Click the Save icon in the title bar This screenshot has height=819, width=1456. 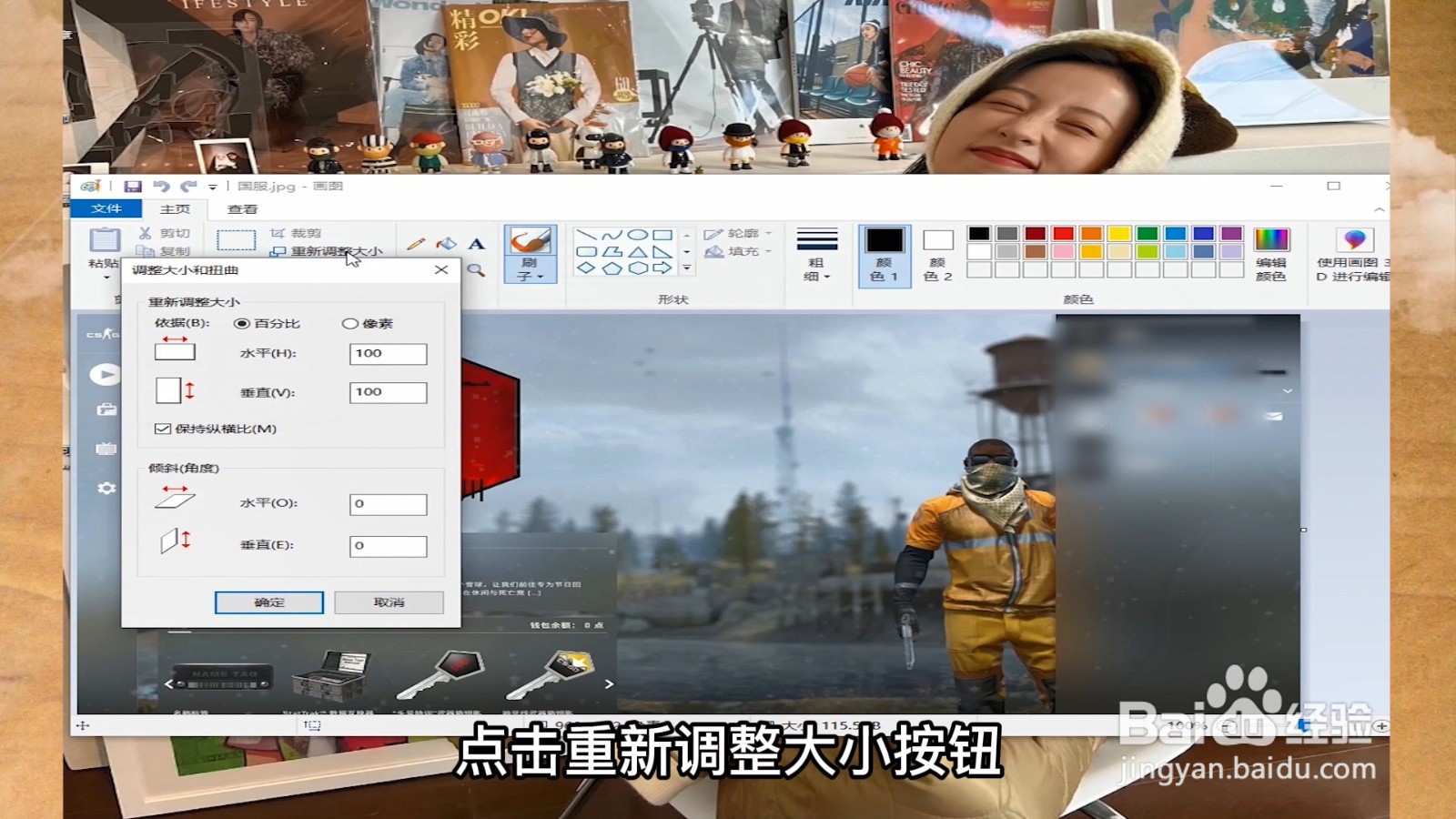(133, 187)
